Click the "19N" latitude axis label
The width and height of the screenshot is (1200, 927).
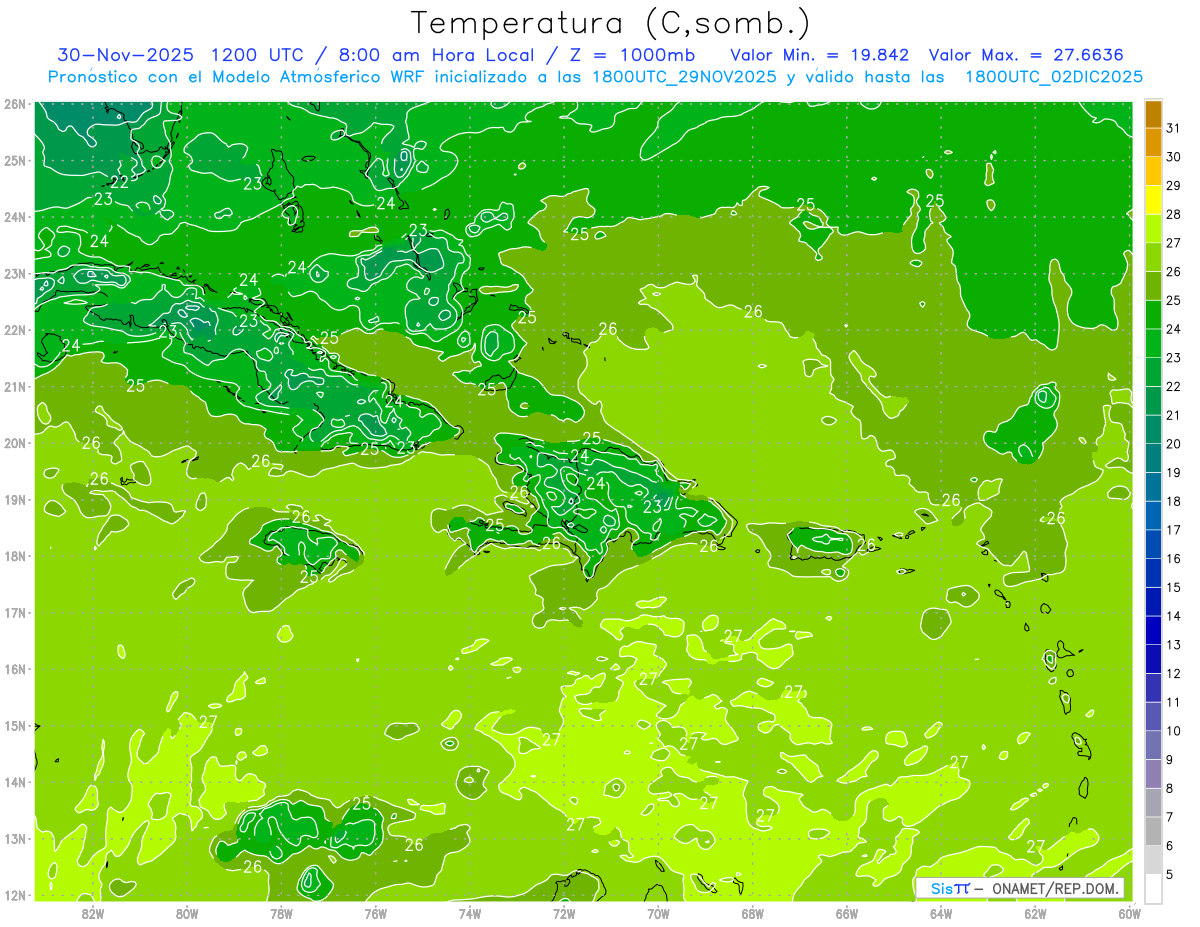(x=14, y=499)
